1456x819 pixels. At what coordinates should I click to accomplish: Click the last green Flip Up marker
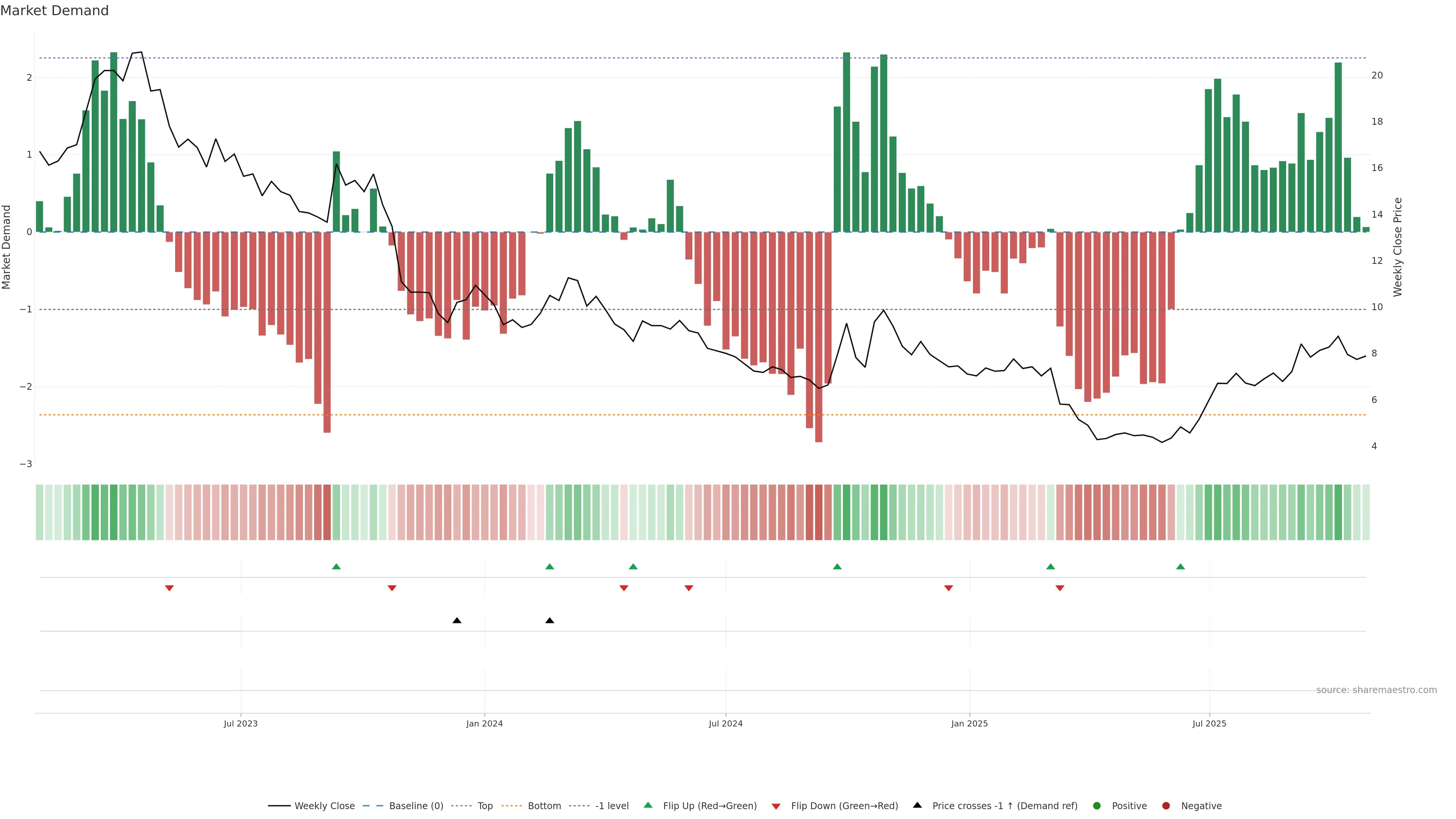1180,566
